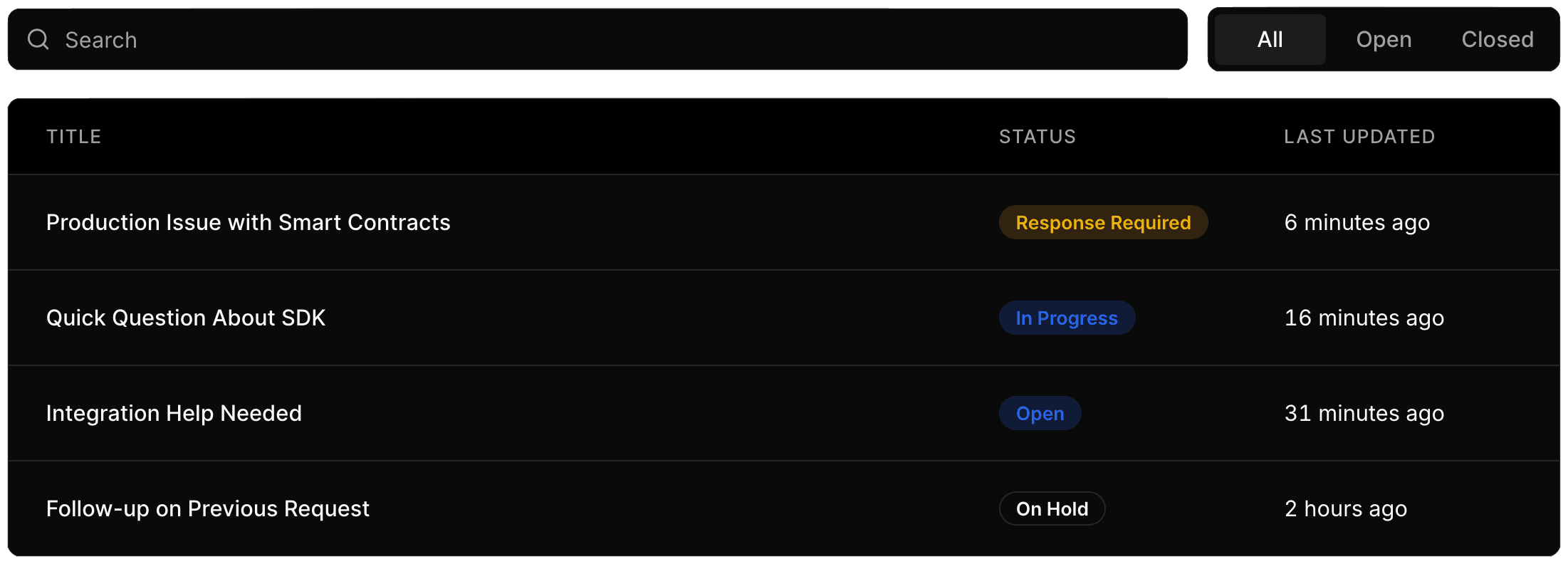Click the On Hold status badge
Image resolution: width=1568 pixels, height=564 pixels.
[1052, 508]
